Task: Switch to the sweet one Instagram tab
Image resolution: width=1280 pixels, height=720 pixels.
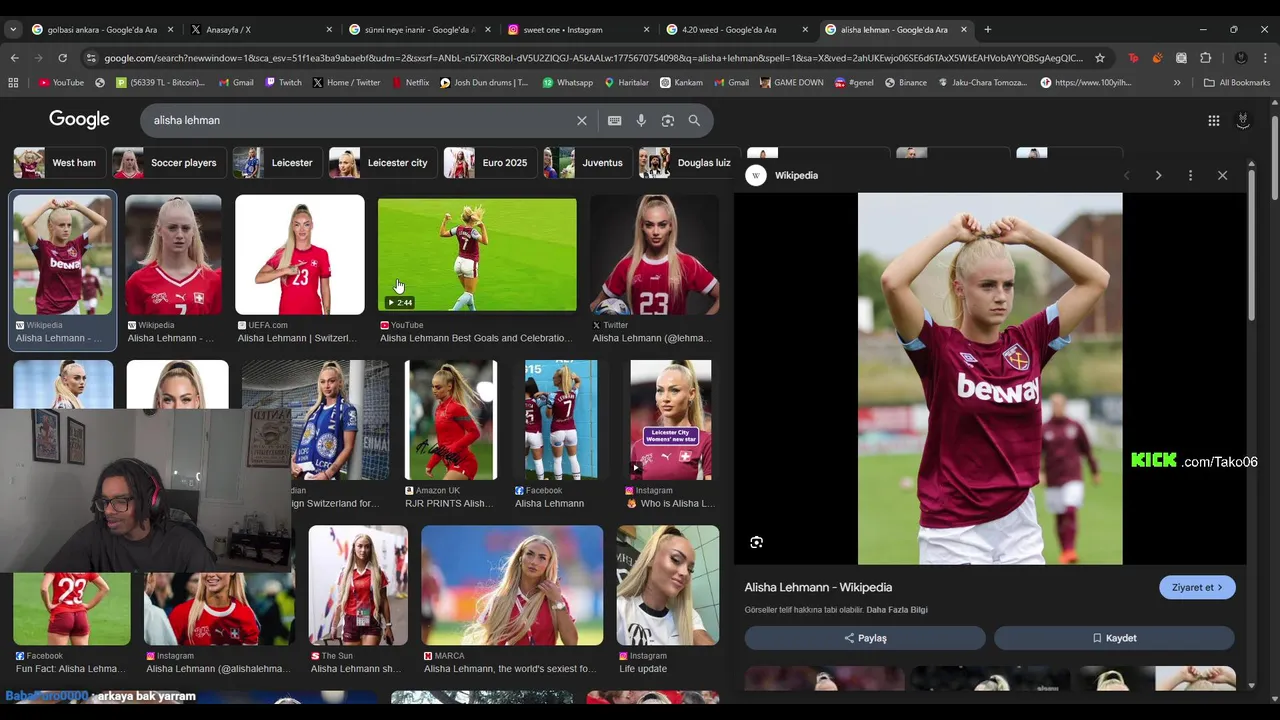Action: [577, 30]
